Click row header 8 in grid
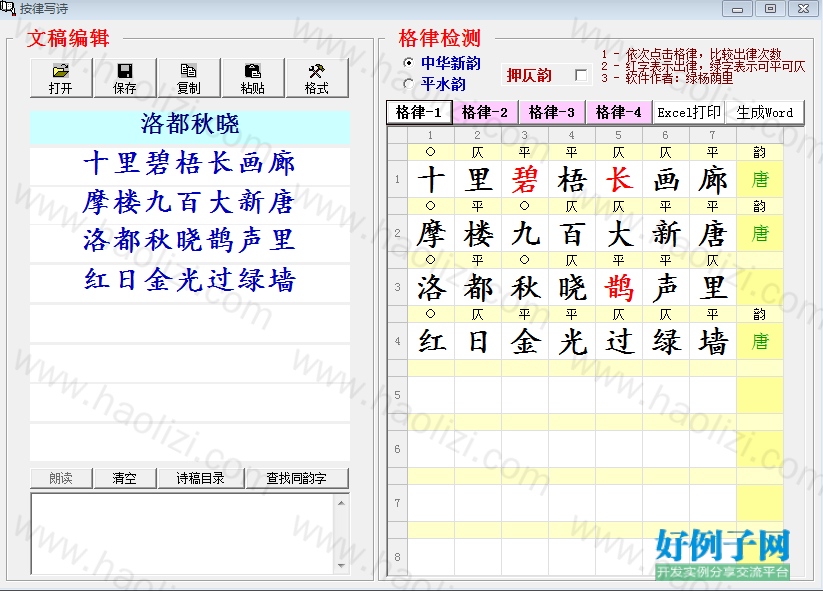Image resolution: width=823 pixels, height=591 pixels. tap(397, 557)
